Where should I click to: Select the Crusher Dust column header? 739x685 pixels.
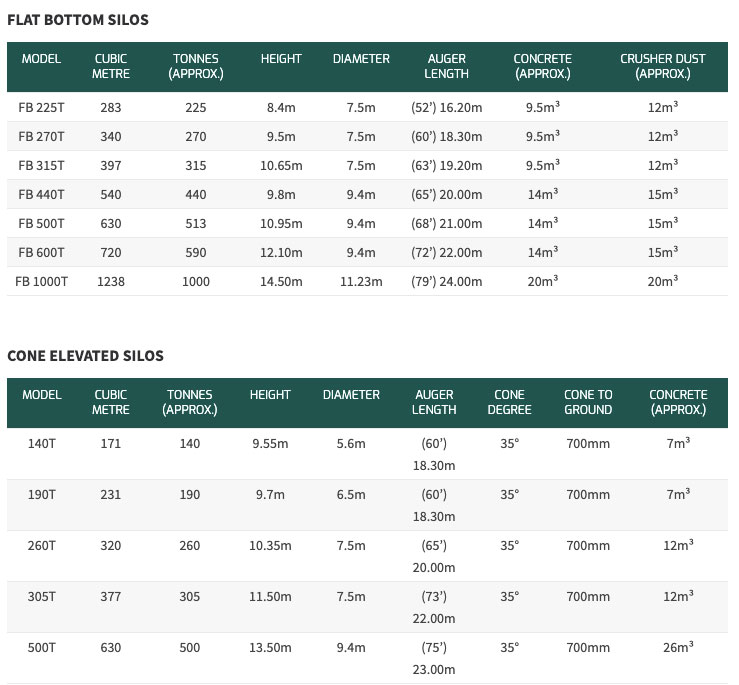point(662,66)
